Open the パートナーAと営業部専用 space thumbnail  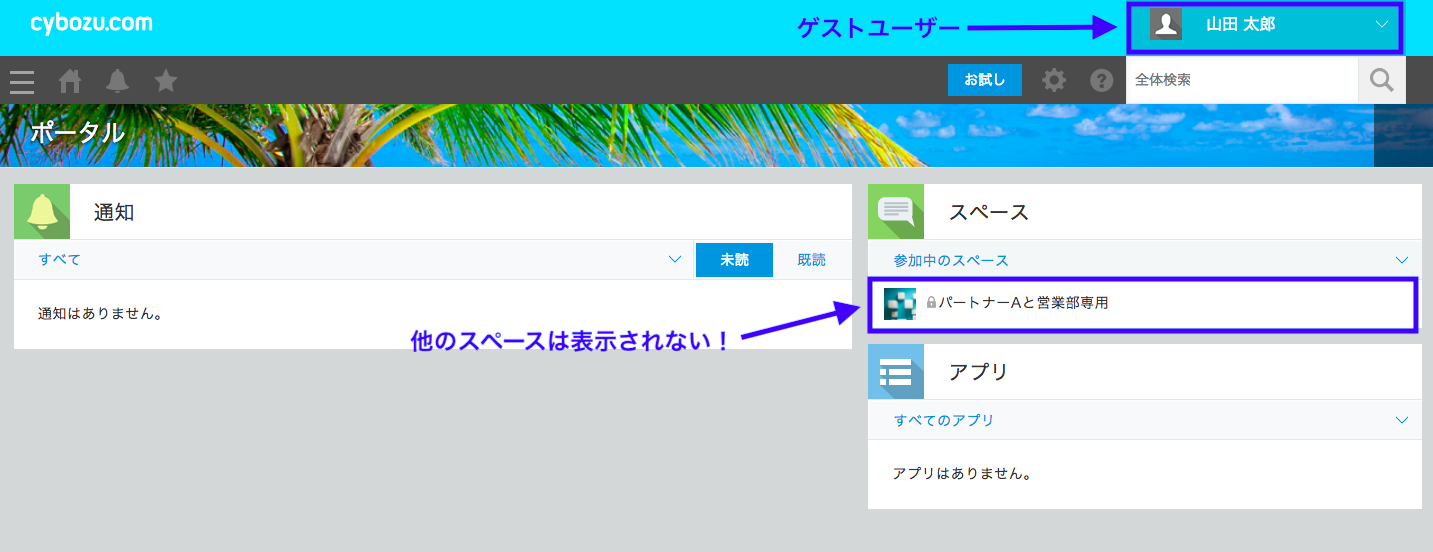click(x=900, y=303)
